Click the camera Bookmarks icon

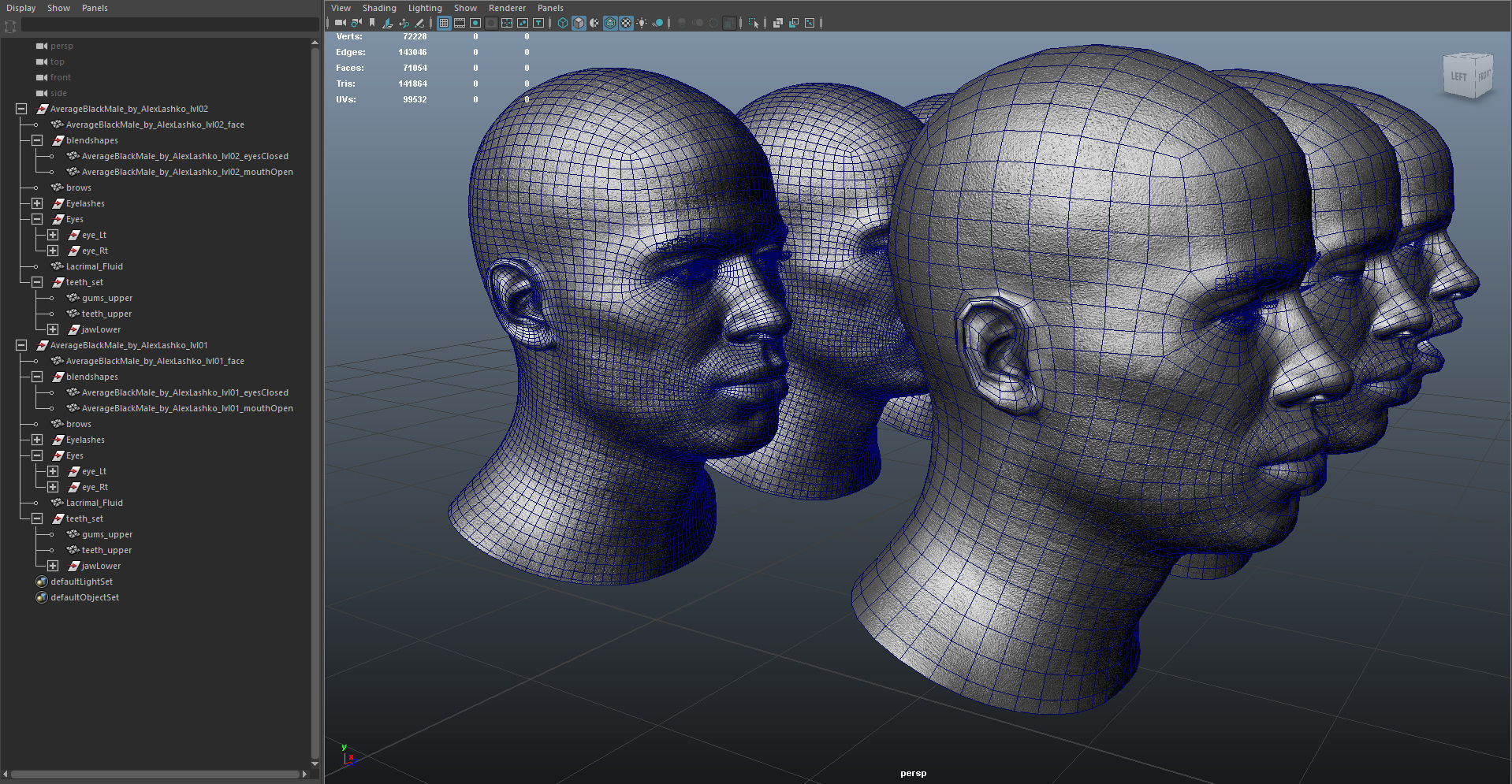click(372, 23)
